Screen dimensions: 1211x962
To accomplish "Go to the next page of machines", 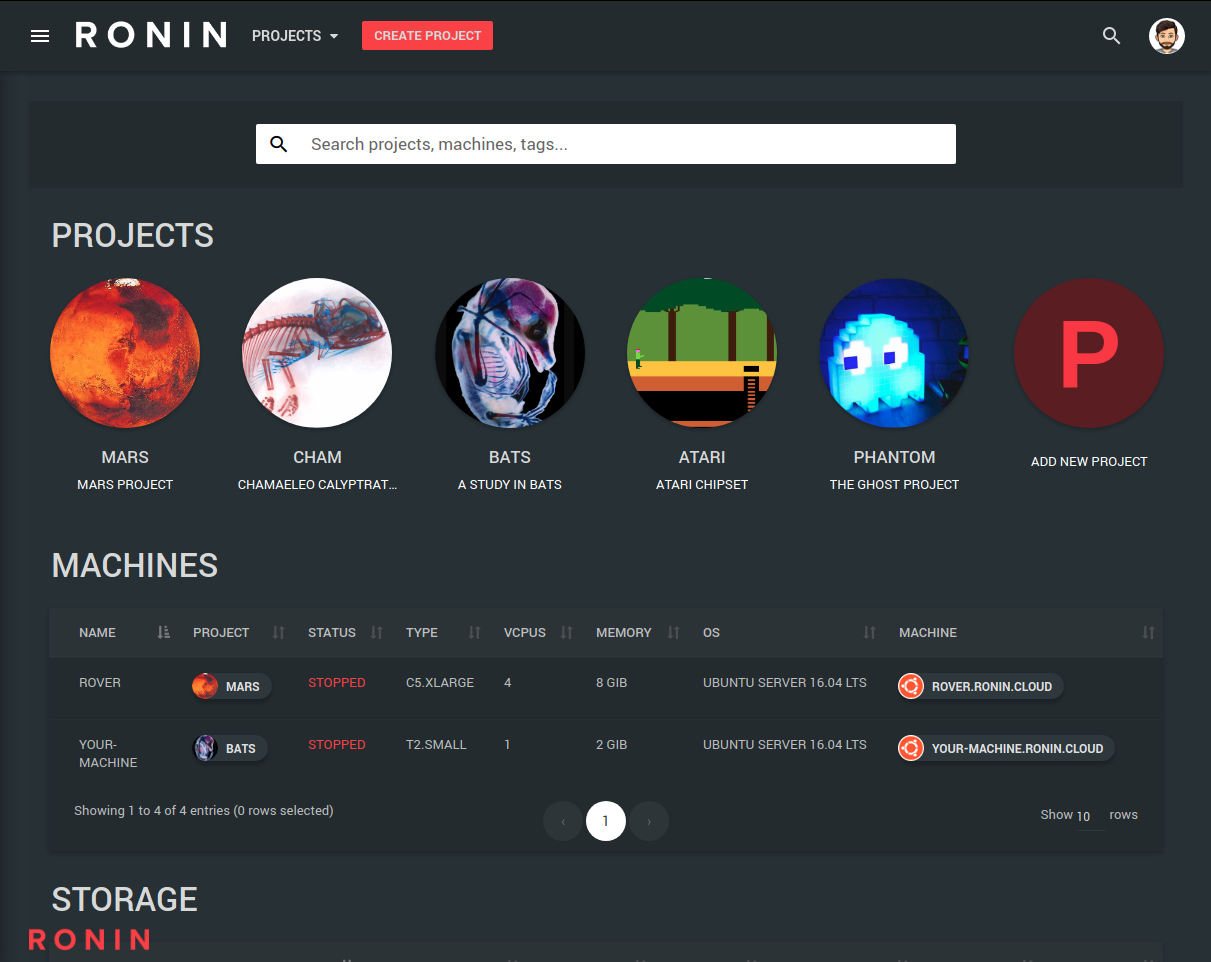I will point(649,821).
